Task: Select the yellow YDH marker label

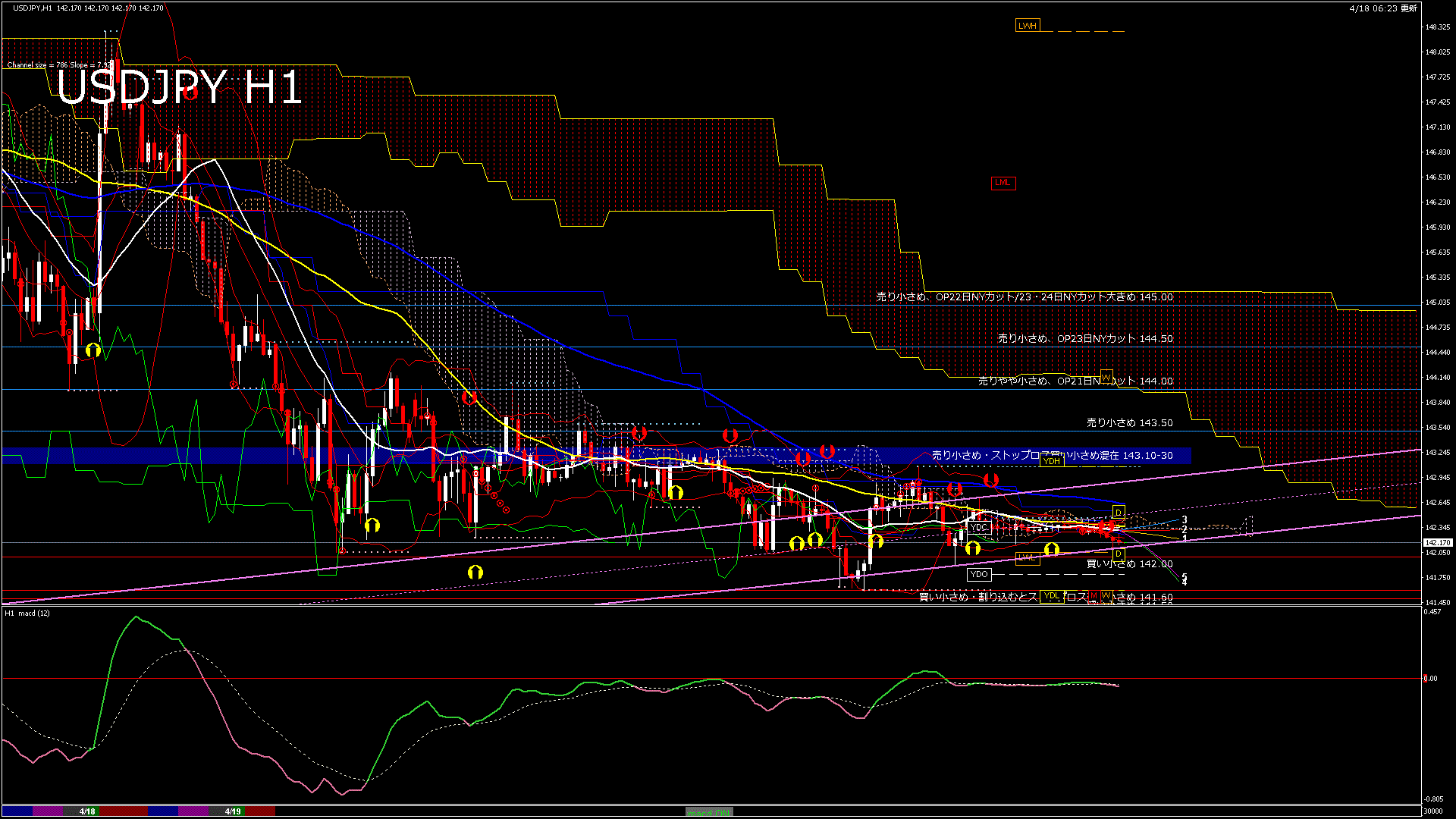Action: pyautogui.click(x=1052, y=461)
